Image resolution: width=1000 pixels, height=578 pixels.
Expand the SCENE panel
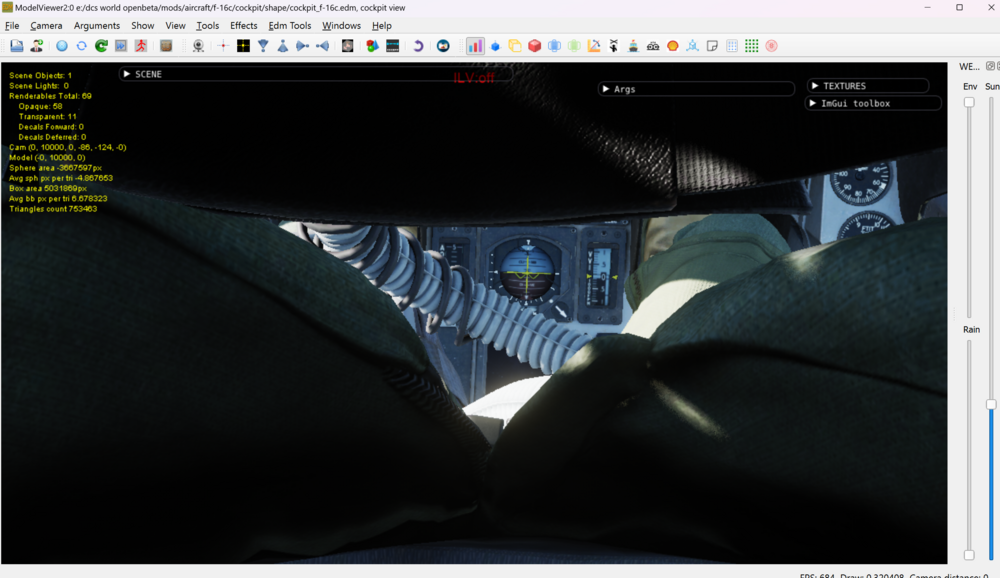(126, 74)
